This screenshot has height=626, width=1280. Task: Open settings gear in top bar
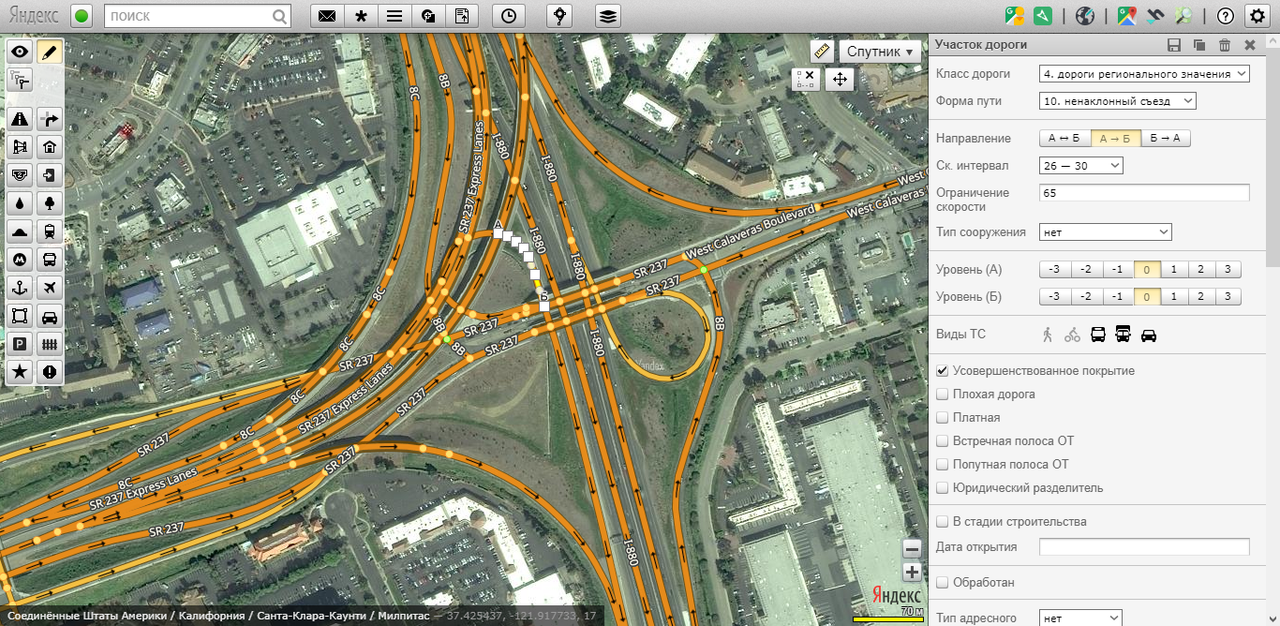[1258, 16]
